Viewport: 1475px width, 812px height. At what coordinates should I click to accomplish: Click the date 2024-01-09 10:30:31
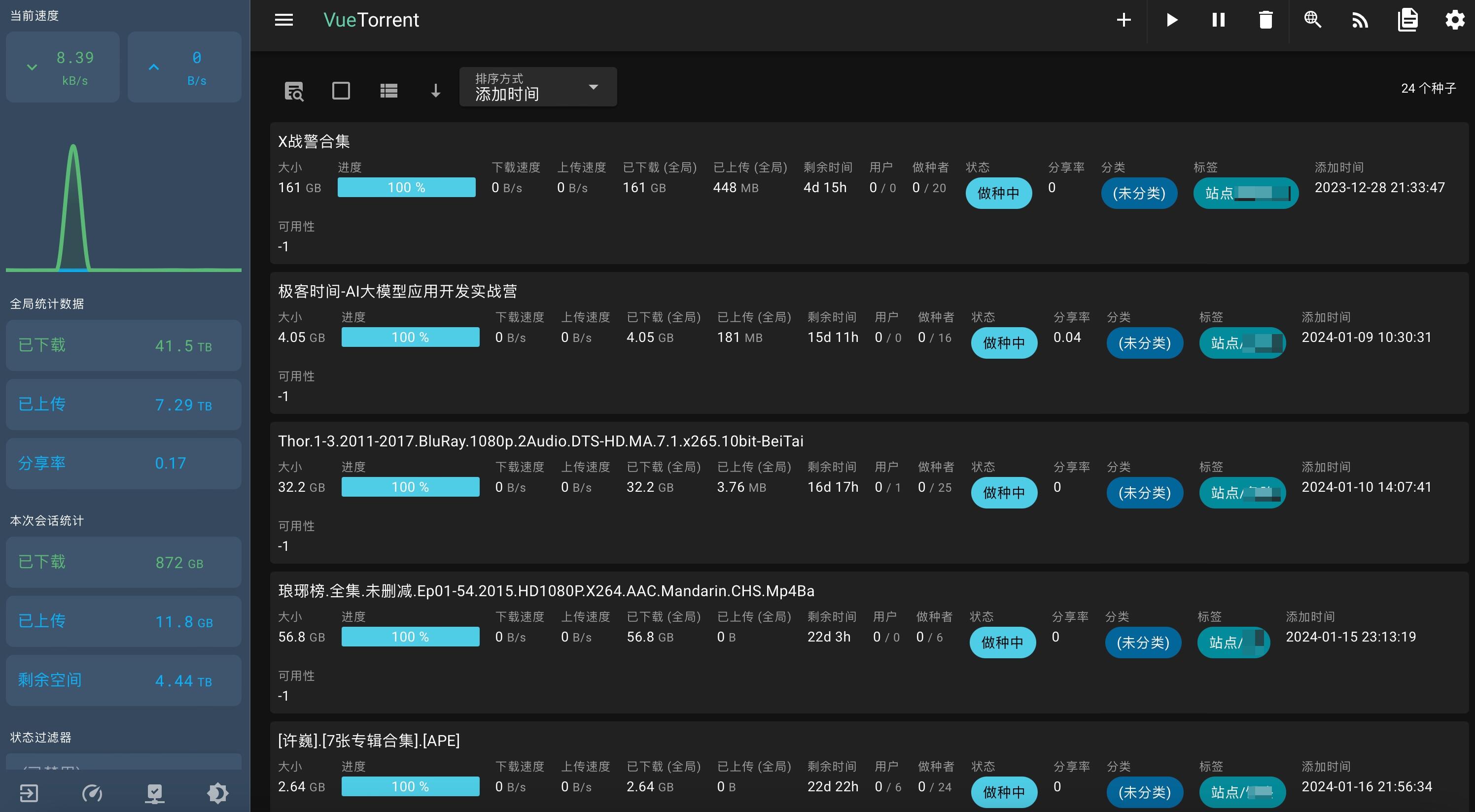1367,338
